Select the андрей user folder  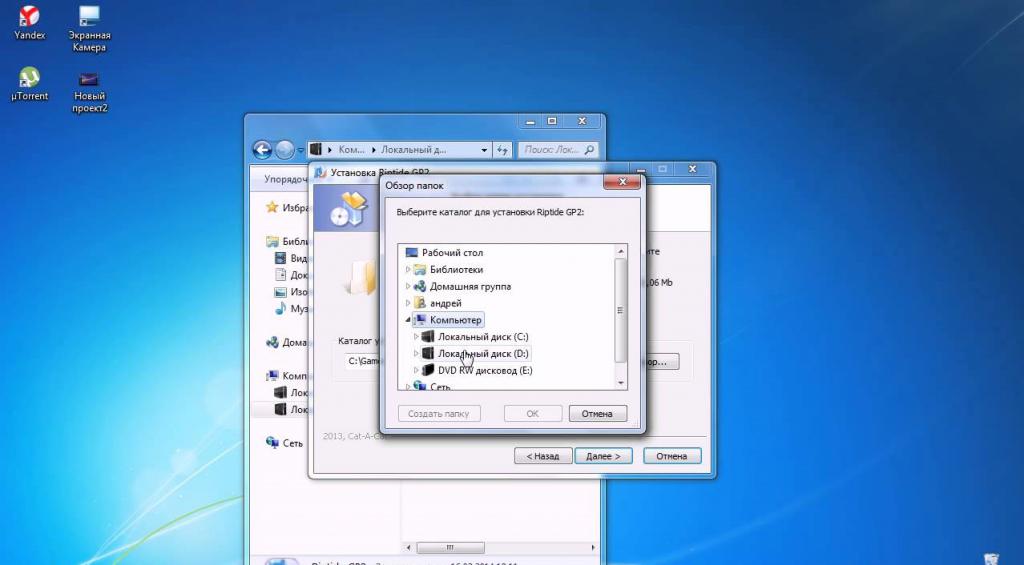tap(445, 303)
